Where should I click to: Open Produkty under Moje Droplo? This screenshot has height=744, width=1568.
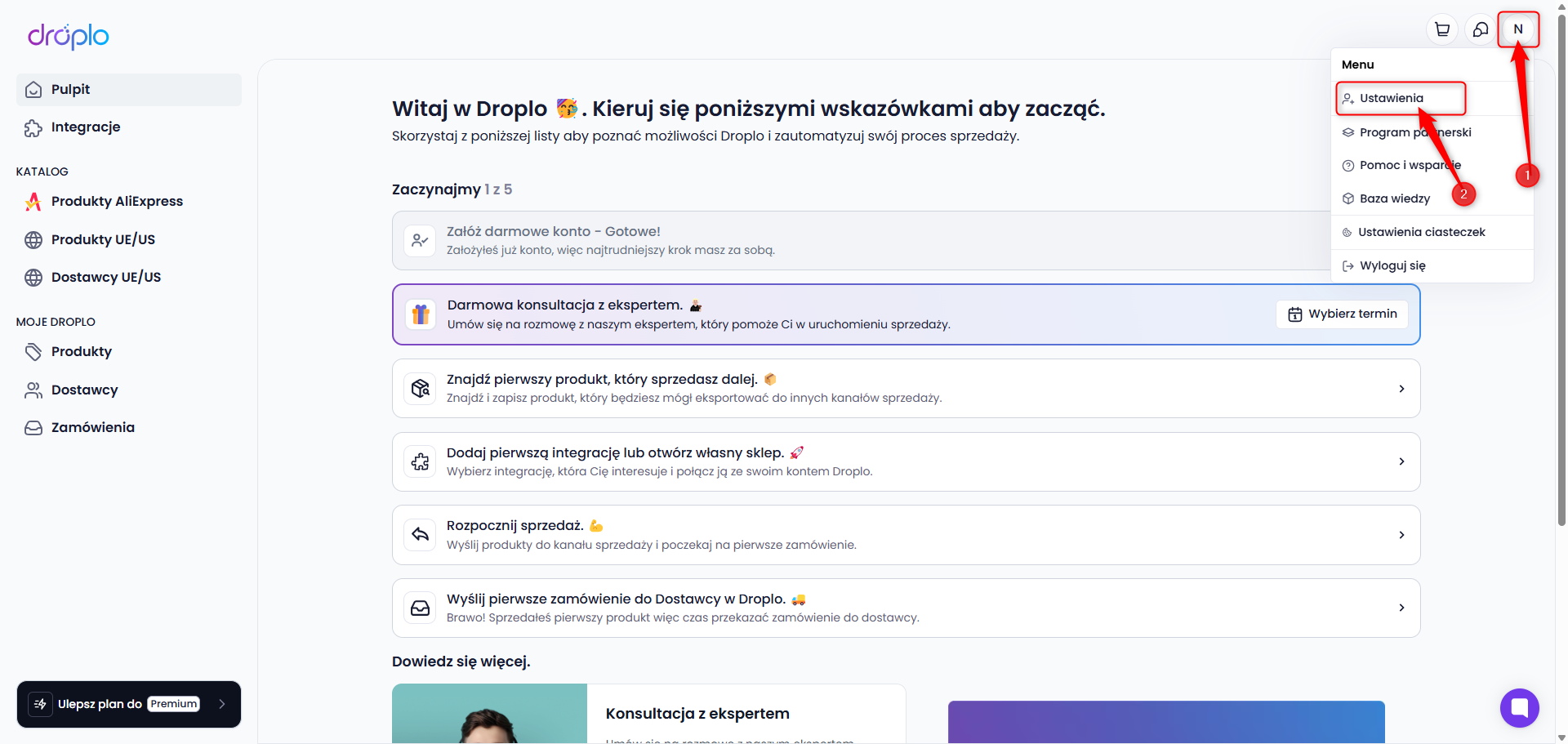click(129, 352)
